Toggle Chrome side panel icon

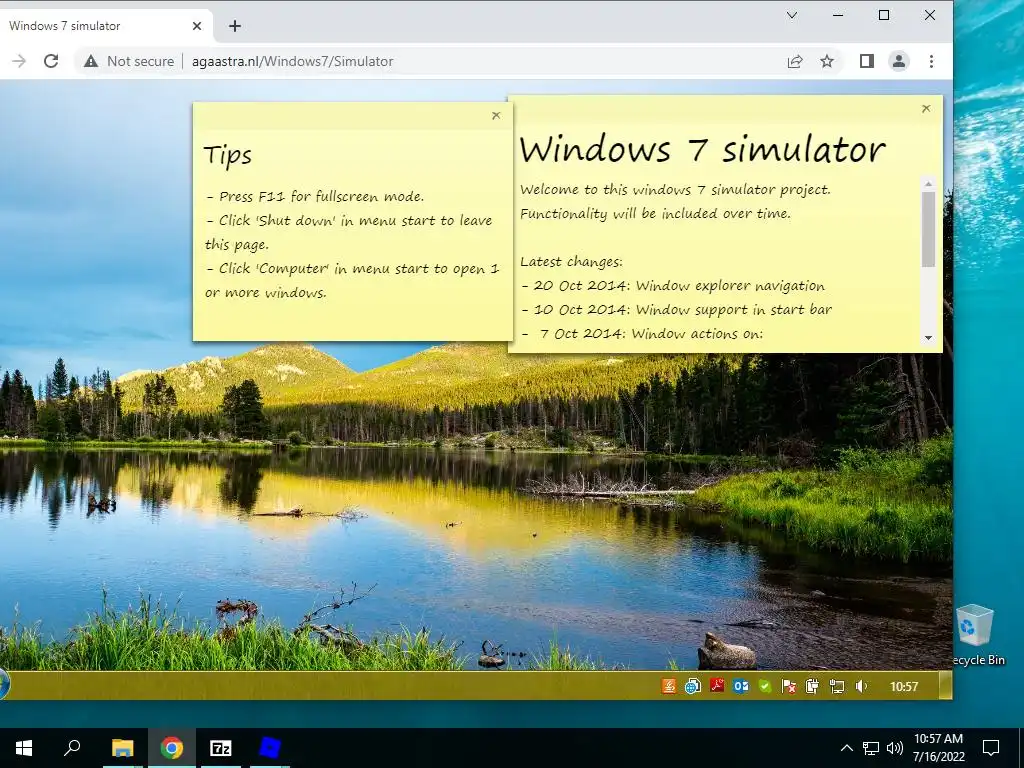(867, 61)
